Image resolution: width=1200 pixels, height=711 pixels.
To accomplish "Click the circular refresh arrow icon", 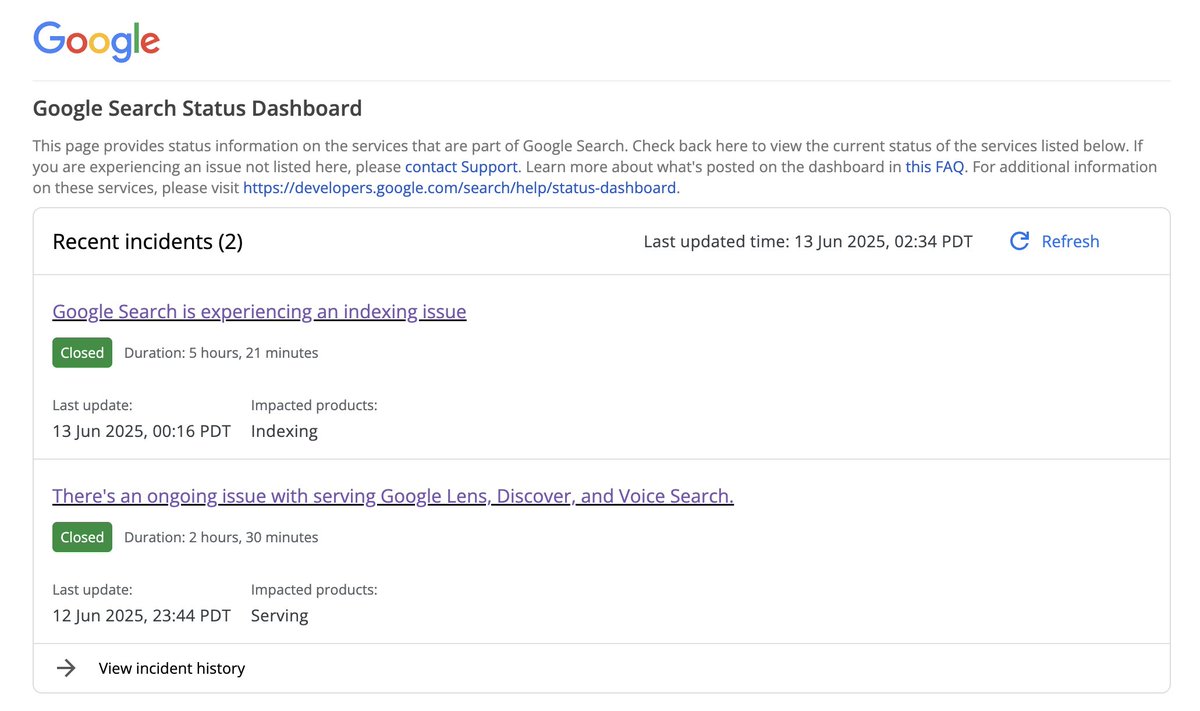I will click(x=1019, y=241).
